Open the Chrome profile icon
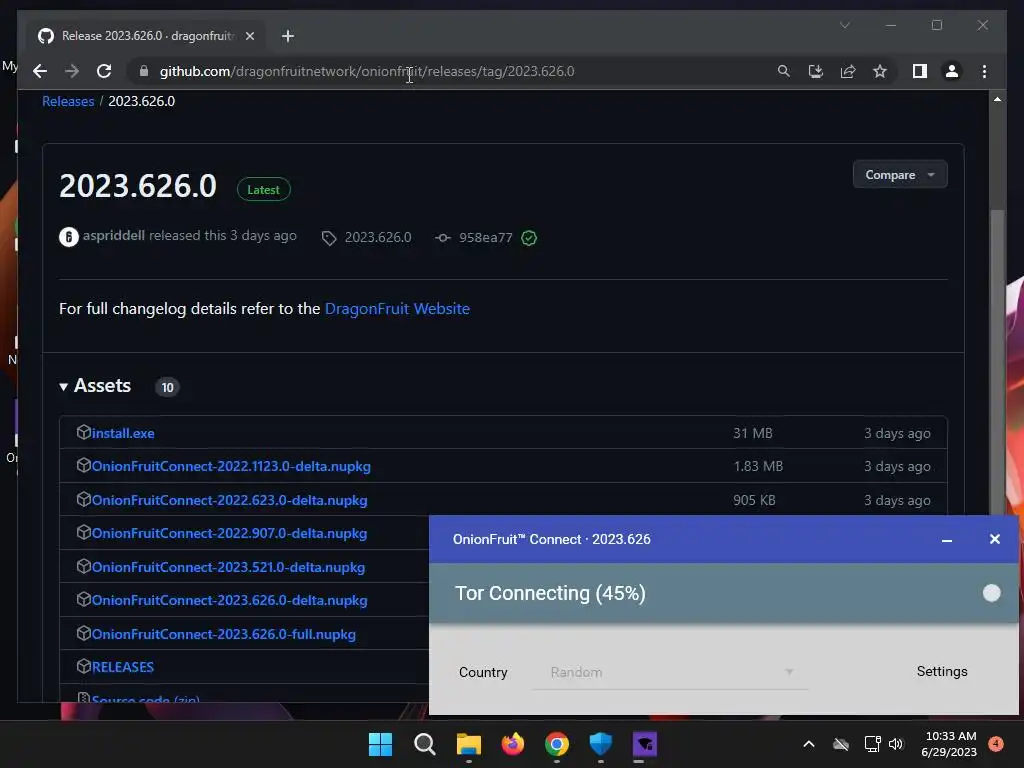1024x768 pixels. point(952,71)
